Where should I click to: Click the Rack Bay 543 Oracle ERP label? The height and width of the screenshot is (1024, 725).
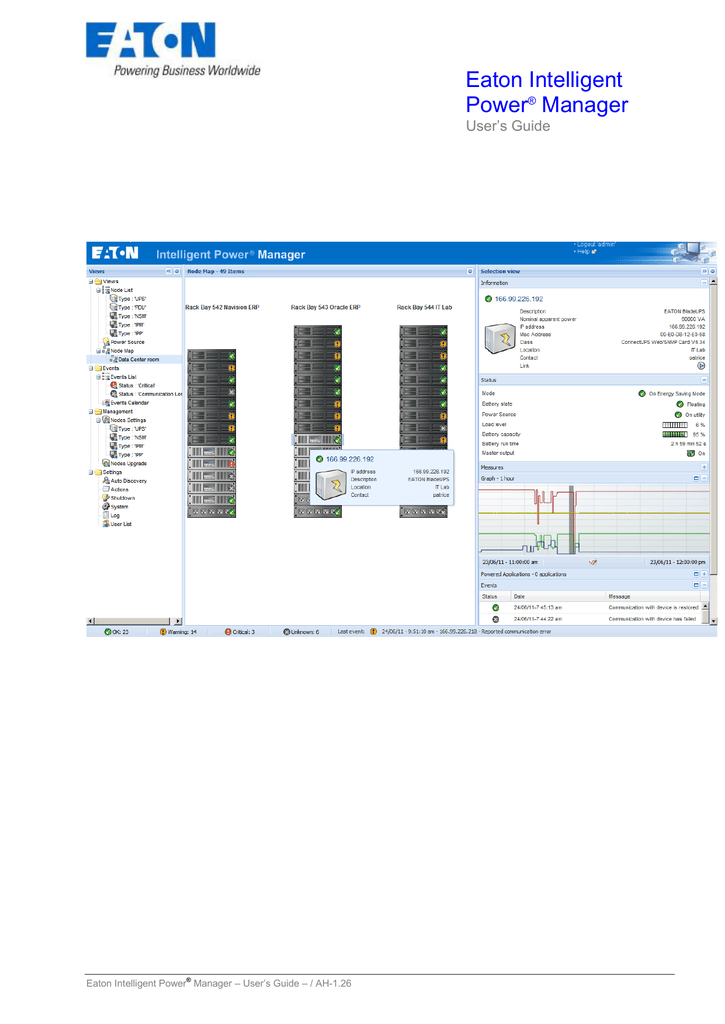point(325,307)
